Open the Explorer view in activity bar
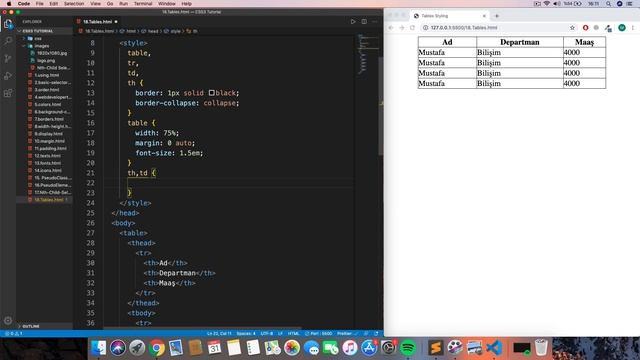Viewport: 640px width, 360px height. tap(8, 24)
